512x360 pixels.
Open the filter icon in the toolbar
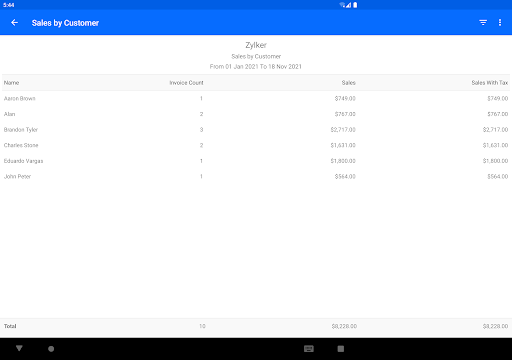[483, 22]
